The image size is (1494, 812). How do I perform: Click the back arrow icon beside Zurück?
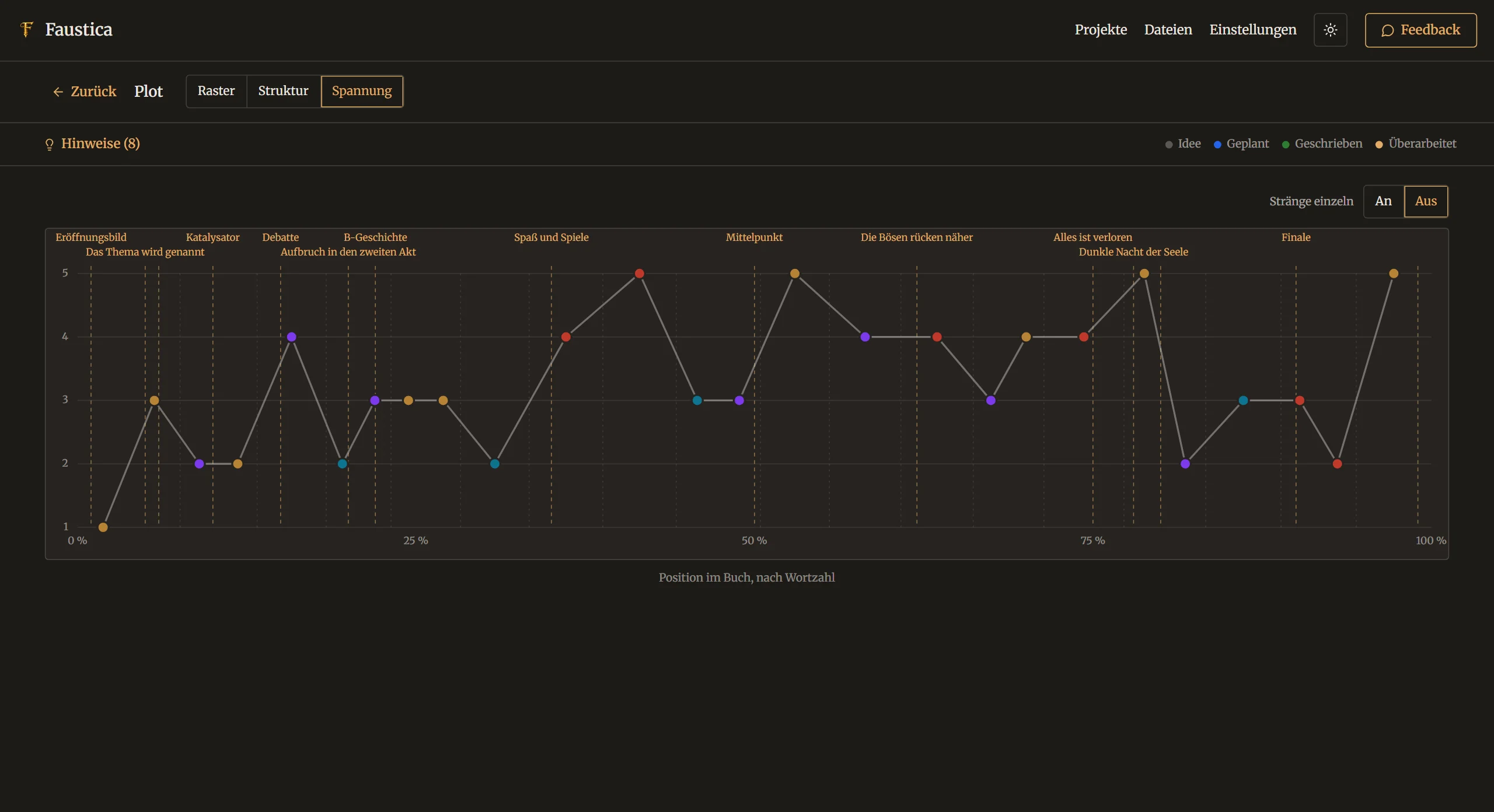coord(58,92)
